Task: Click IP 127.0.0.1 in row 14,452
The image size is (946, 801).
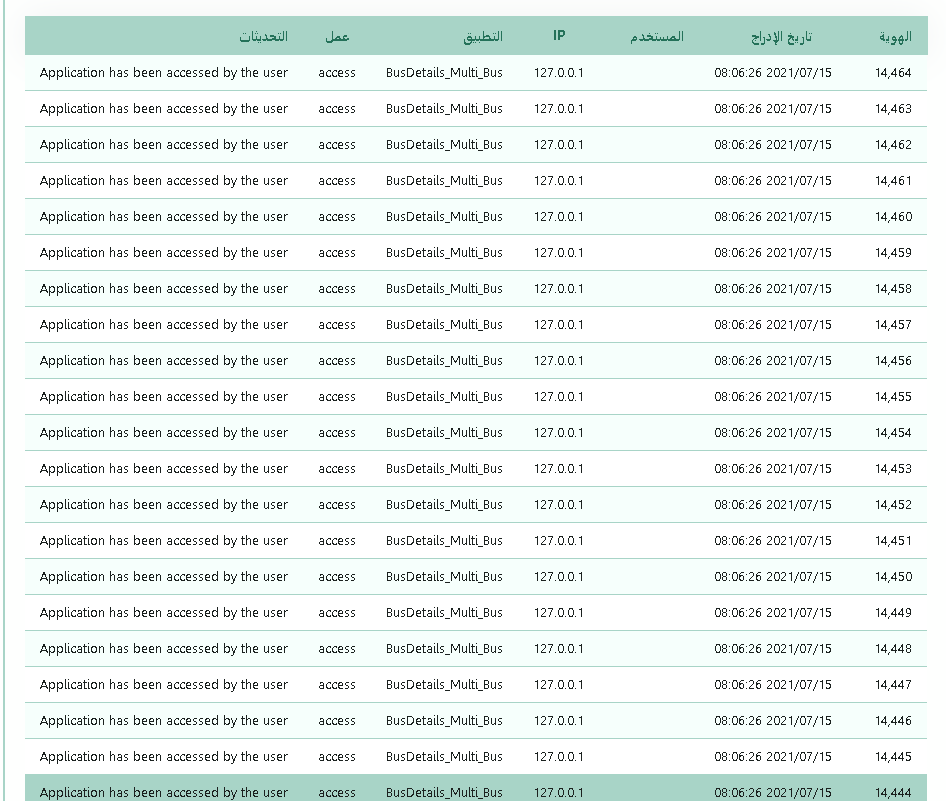Action: 559,505
